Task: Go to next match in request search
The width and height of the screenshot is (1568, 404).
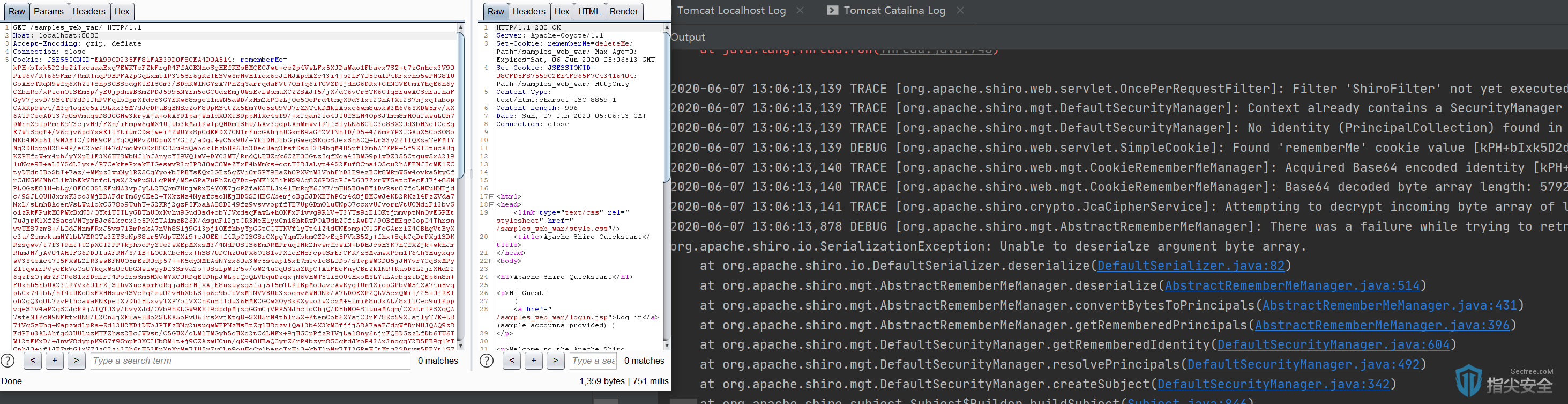Action: (x=76, y=361)
